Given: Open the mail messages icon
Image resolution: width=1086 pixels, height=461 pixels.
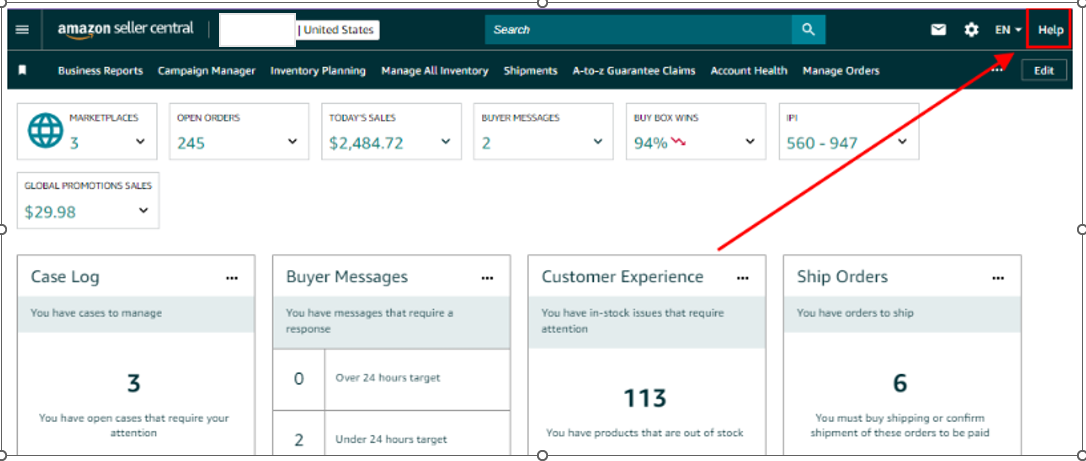Looking at the screenshot, I should tap(938, 30).
